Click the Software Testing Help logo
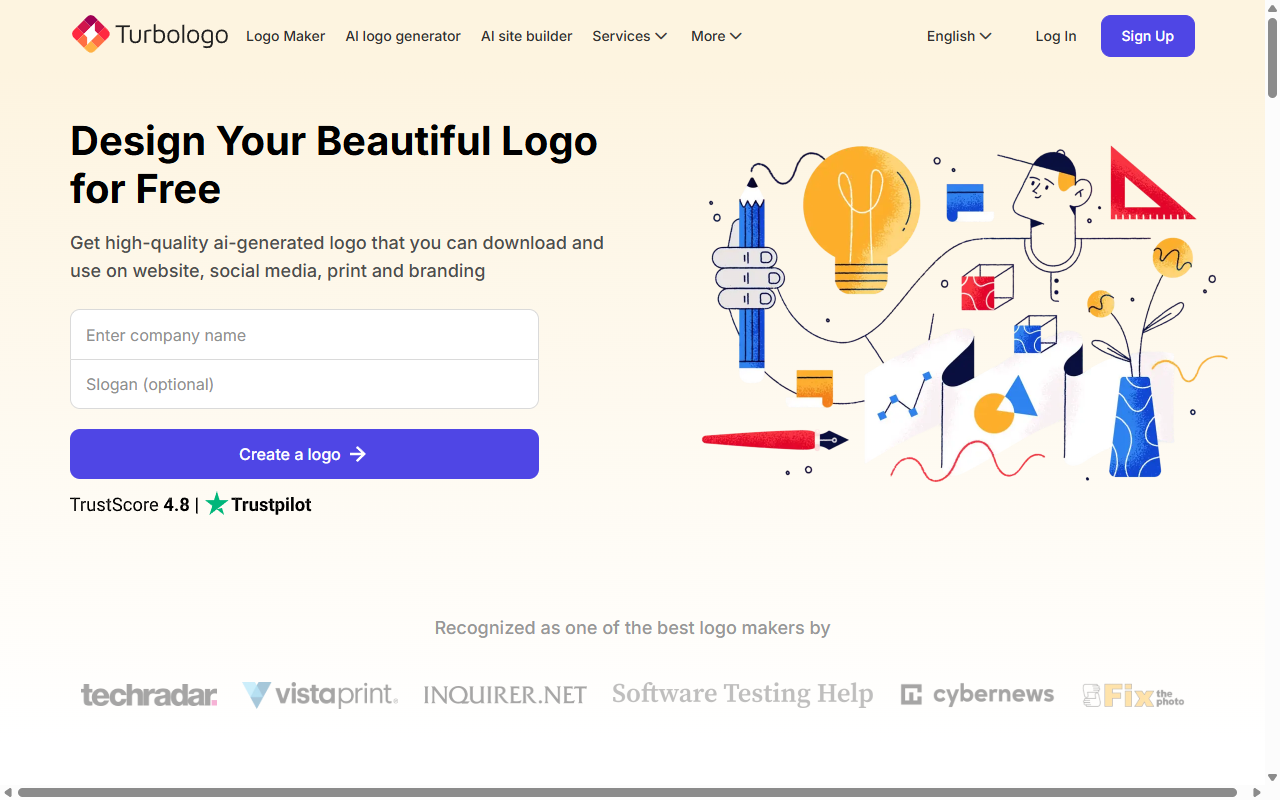Viewport: 1280px width, 800px height. point(741,693)
